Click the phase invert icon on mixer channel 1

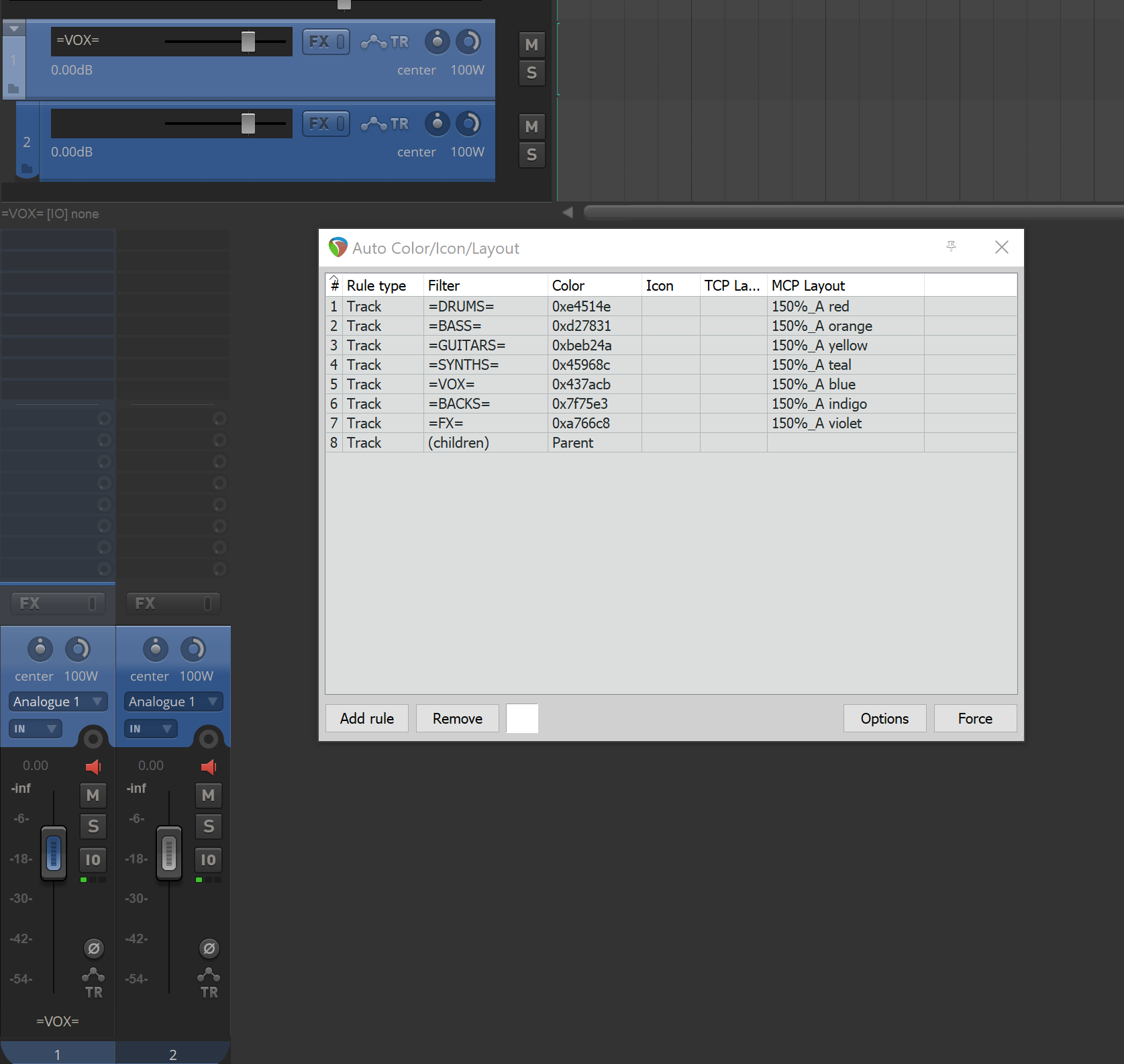click(94, 949)
